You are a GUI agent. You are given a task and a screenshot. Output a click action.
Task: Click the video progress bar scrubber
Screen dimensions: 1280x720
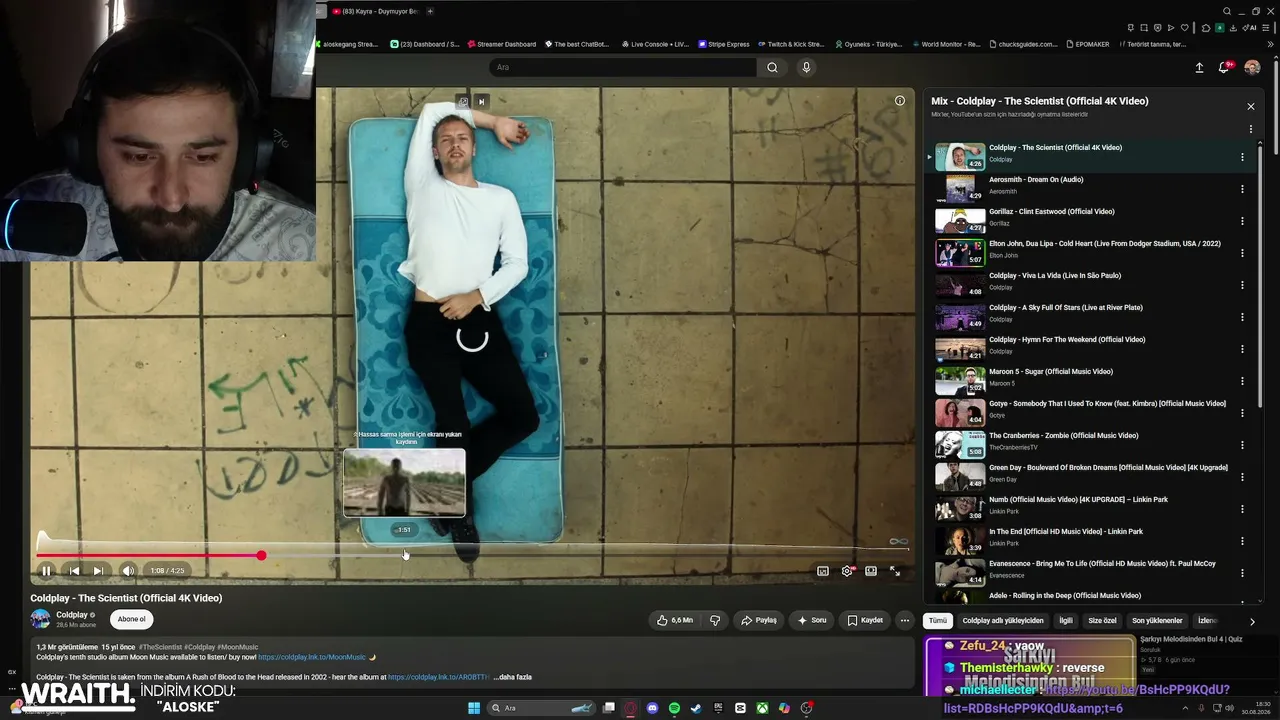(x=261, y=555)
